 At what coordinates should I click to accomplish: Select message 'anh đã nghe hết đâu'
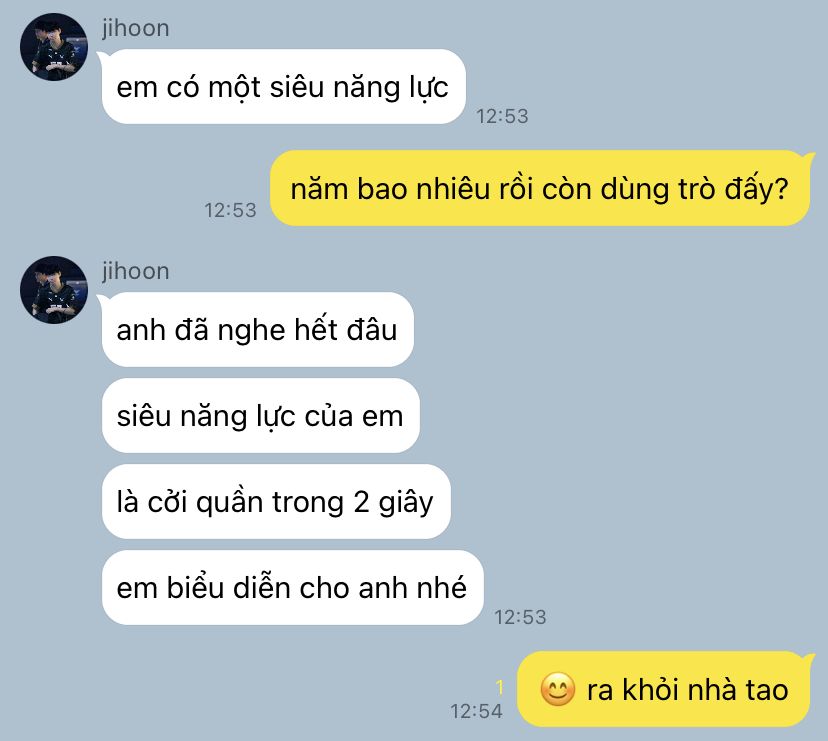click(257, 330)
